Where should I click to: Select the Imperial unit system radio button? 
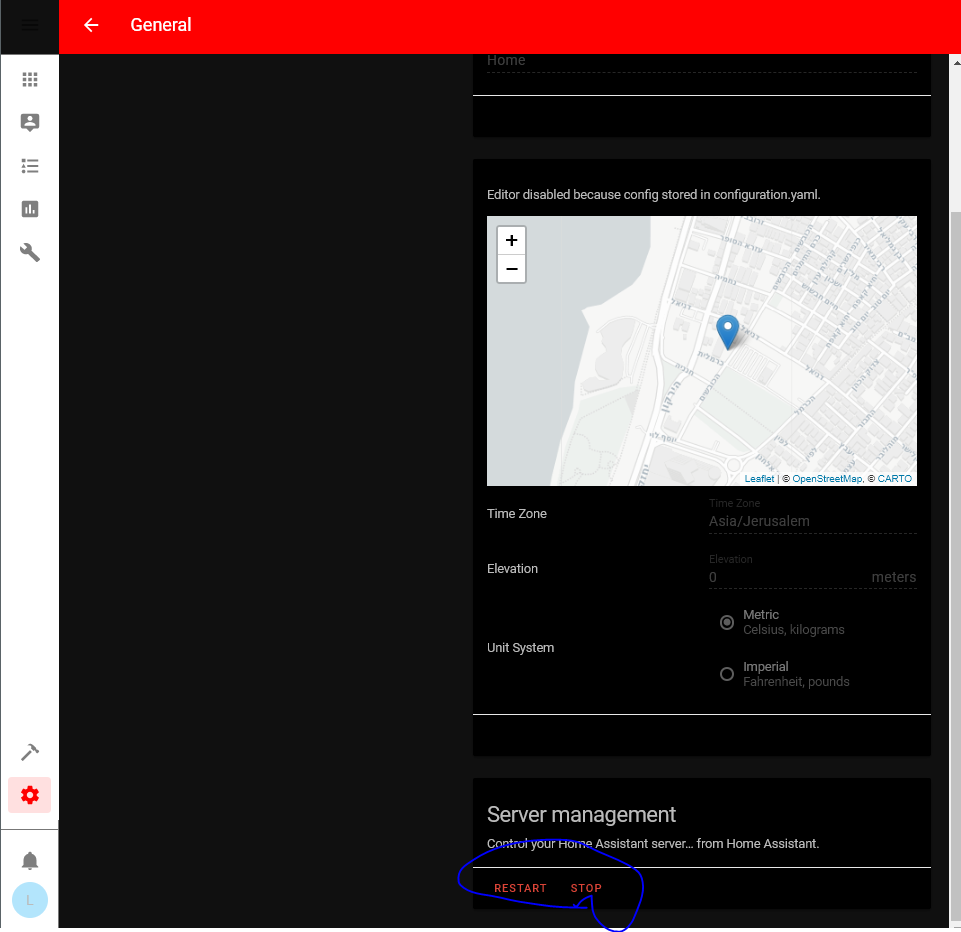[x=726, y=674]
